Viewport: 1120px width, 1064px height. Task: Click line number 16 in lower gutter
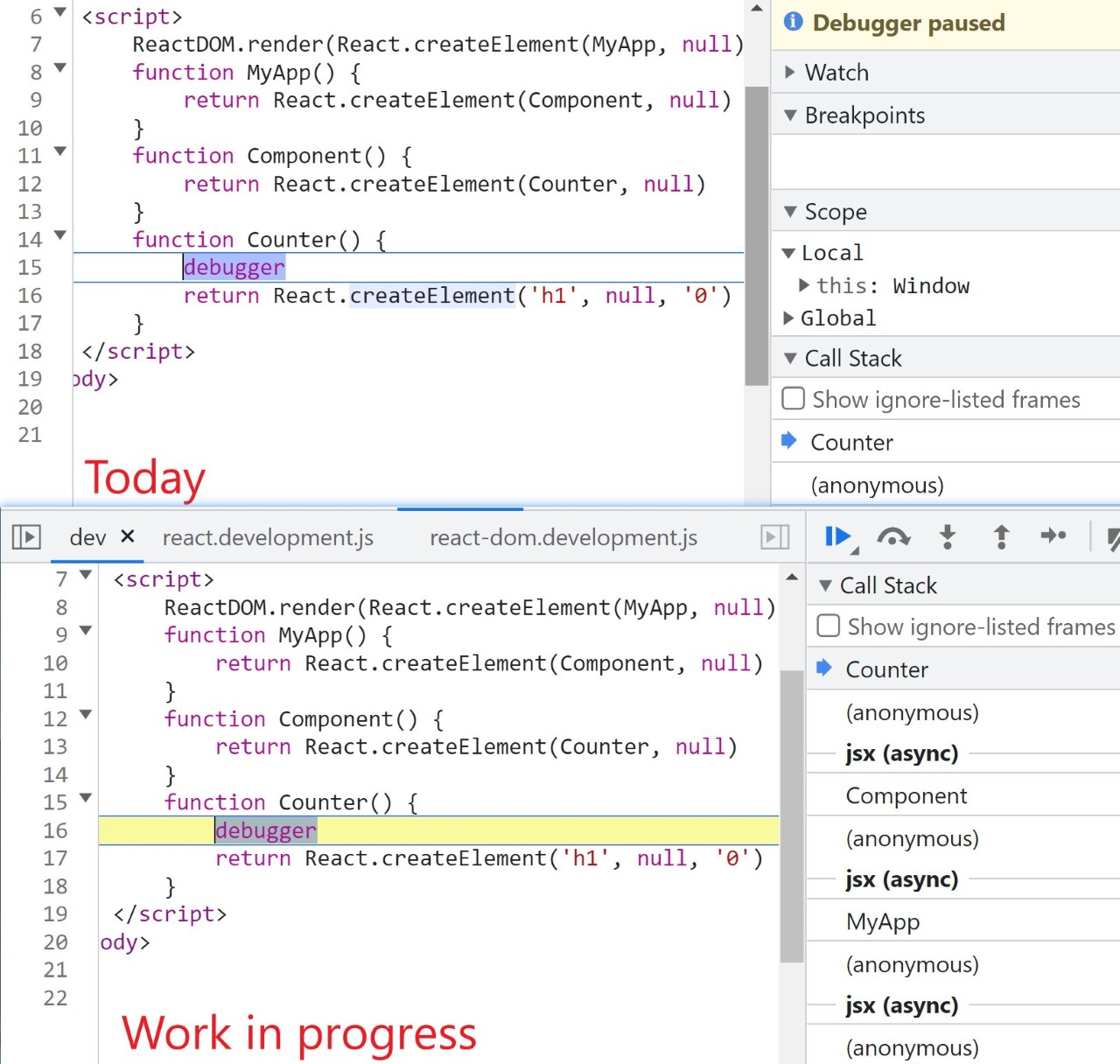pyautogui.click(x=55, y=830)
